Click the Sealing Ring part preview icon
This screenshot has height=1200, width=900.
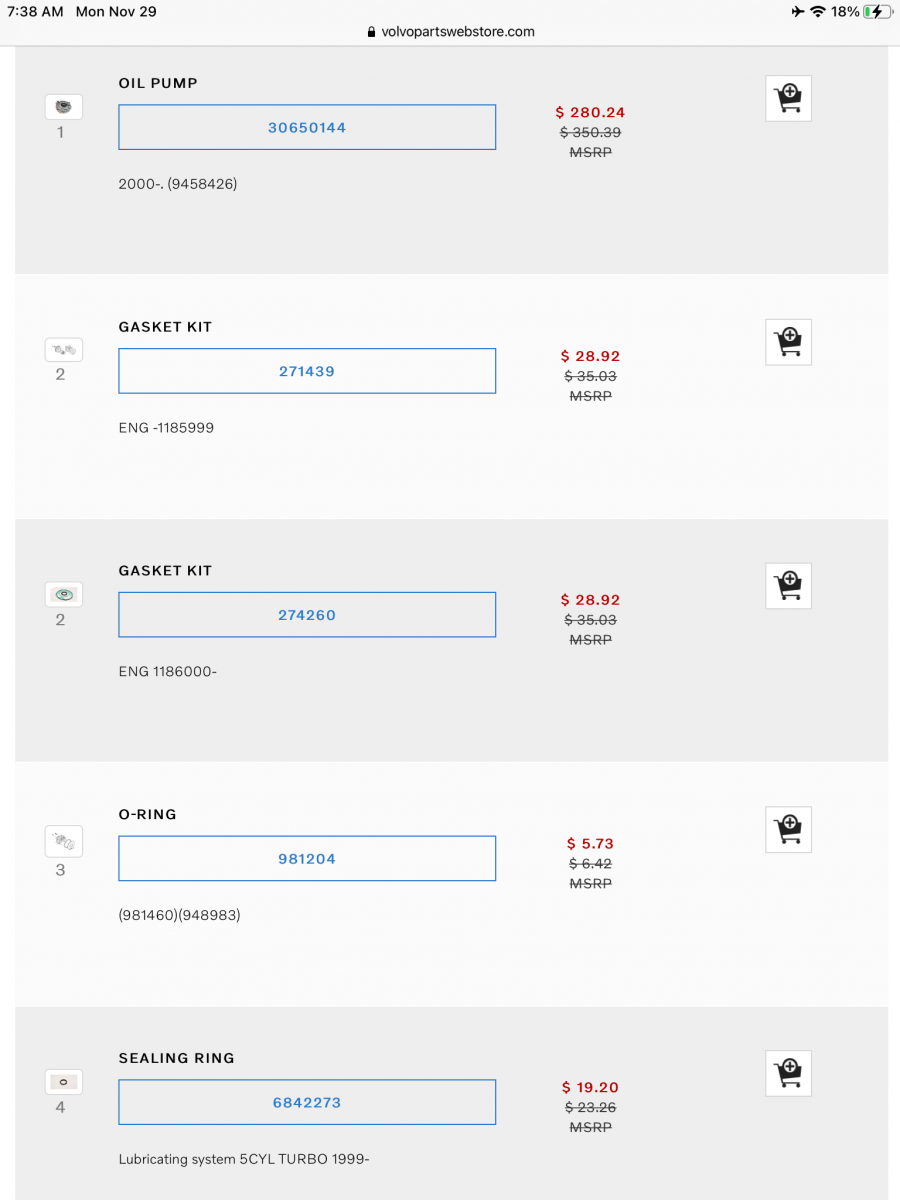click(62, 1081)
